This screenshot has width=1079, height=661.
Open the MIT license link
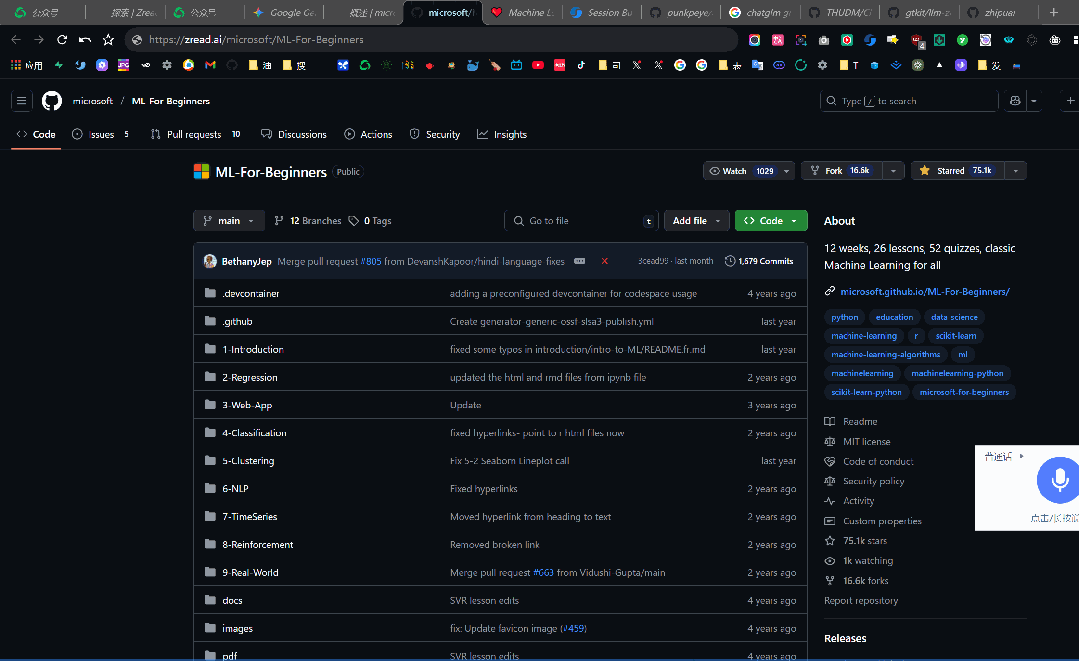coord(866,442)
